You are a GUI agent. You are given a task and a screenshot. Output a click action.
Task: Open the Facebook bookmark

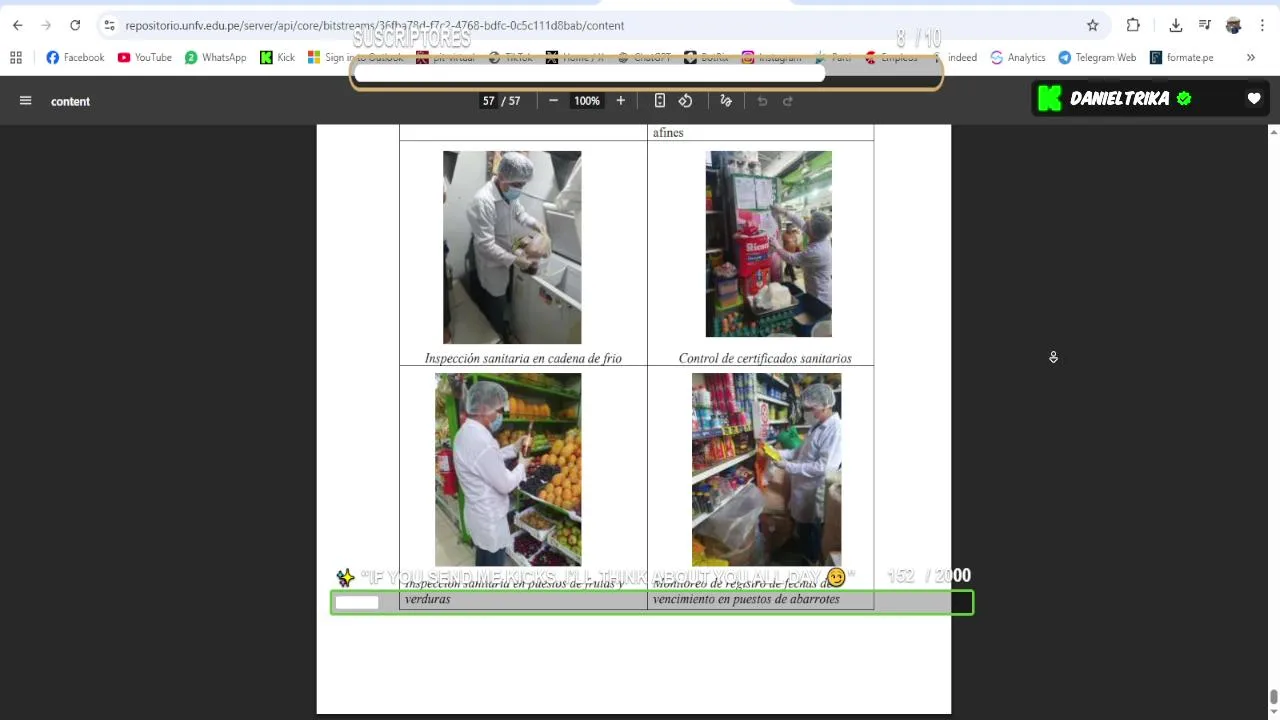coord(75,57)
